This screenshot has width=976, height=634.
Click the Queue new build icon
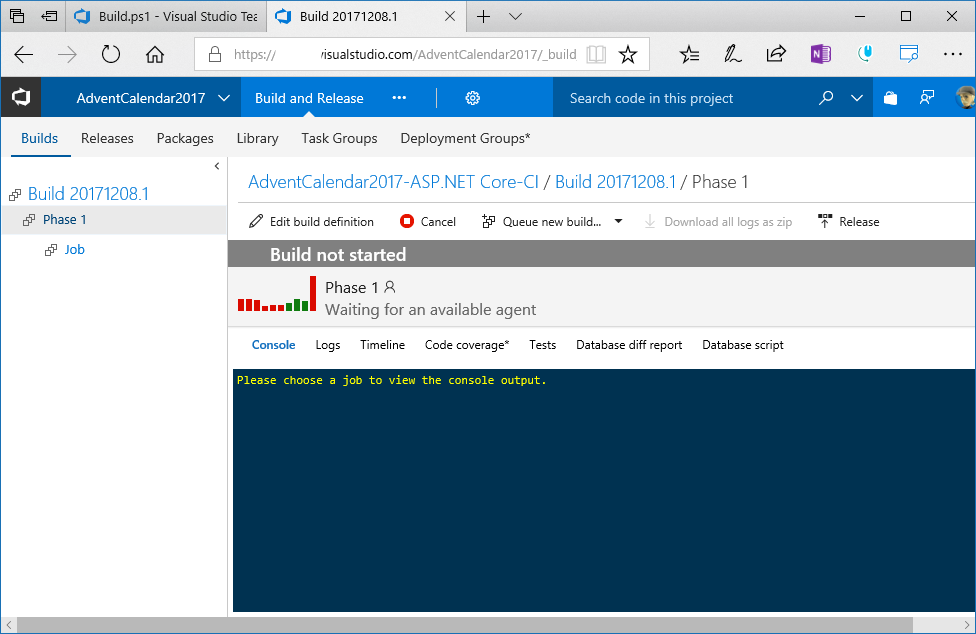tap(489, 221)
